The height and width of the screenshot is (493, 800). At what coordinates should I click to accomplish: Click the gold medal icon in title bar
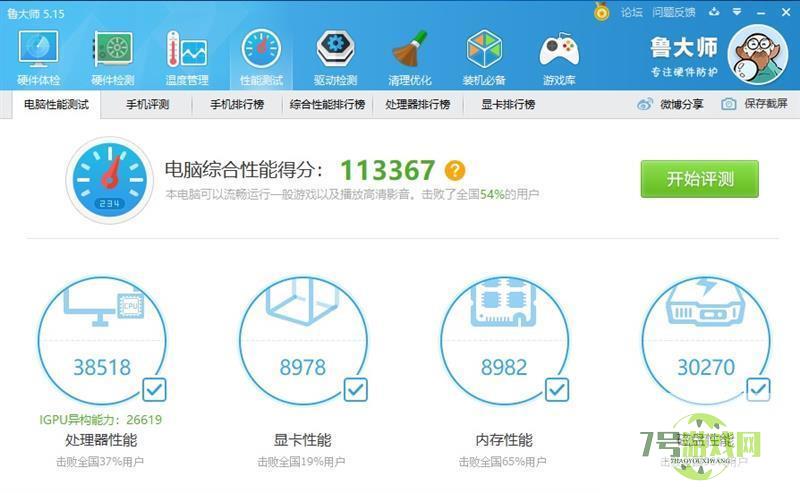pyautogui.click(x=602, y=11)
